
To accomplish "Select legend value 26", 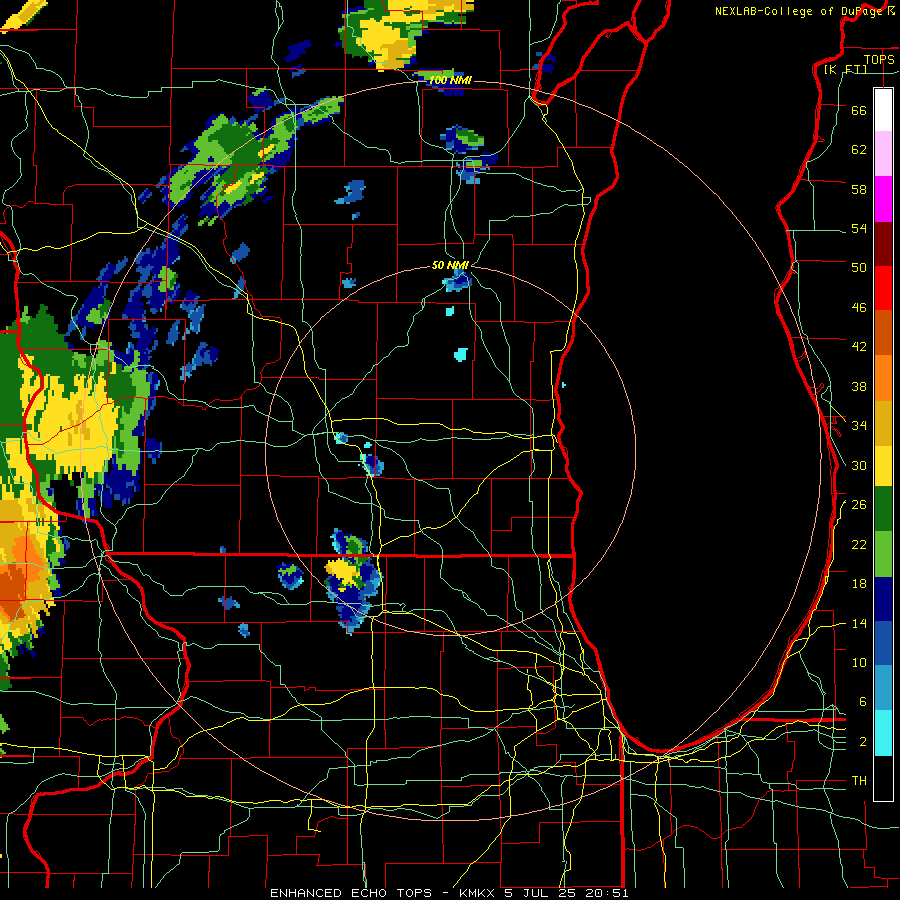I will tap(859, 505).
